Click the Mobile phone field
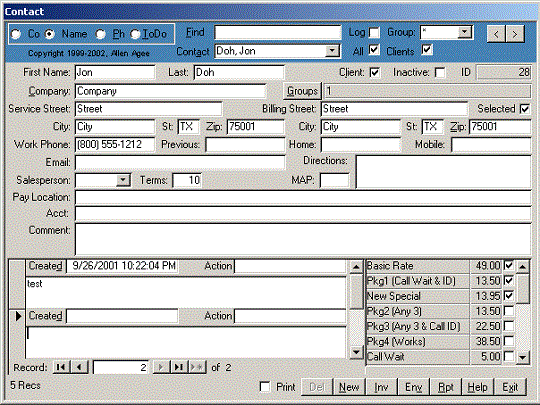Image resolution: width=540 pixels, height=405 pixels. [x=491, y=145]
